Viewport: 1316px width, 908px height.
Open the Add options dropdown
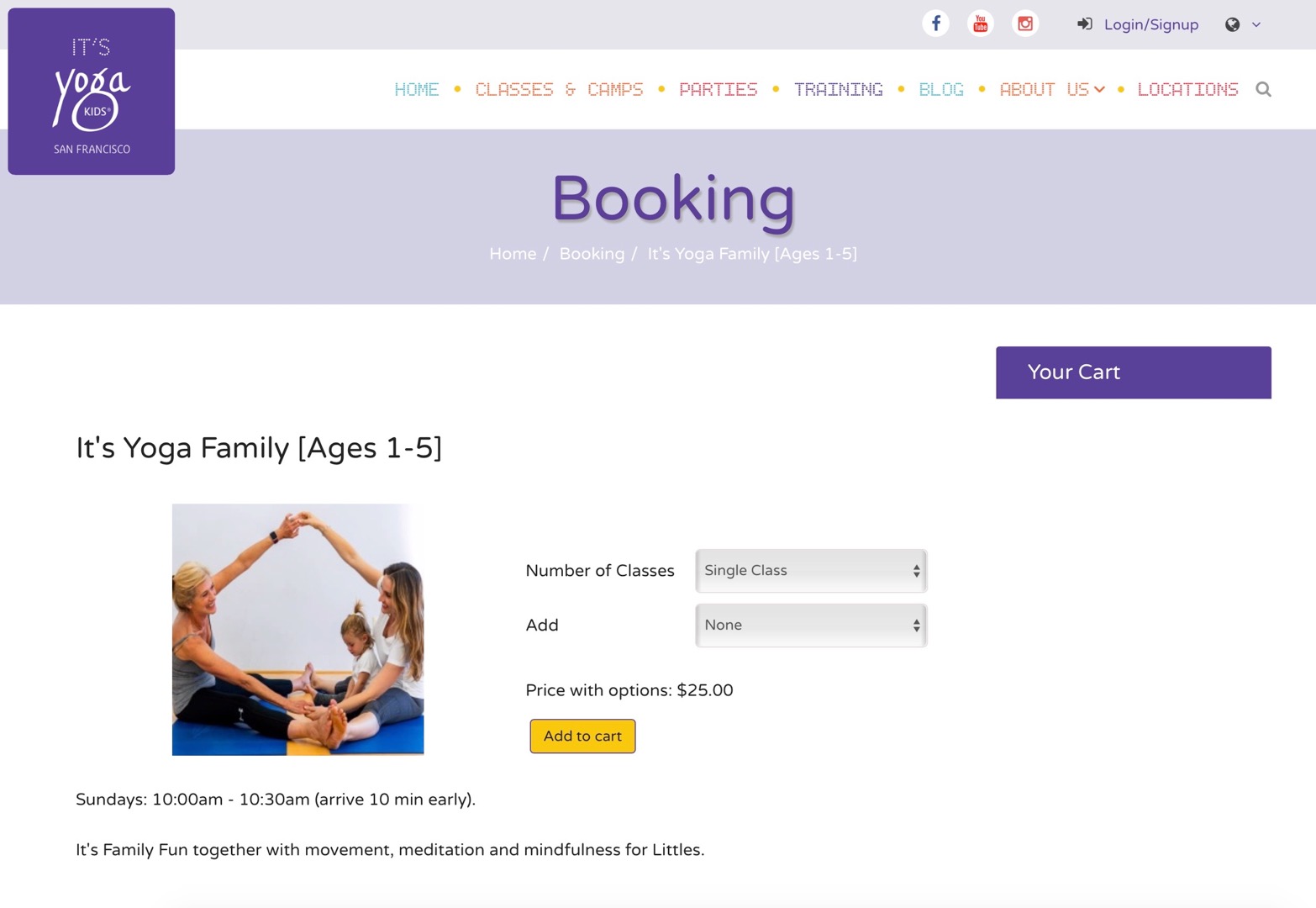811,626
